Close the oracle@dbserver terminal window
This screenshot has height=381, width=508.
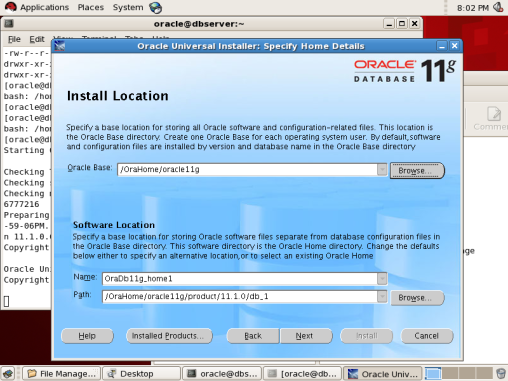click(x=414, y=24)
